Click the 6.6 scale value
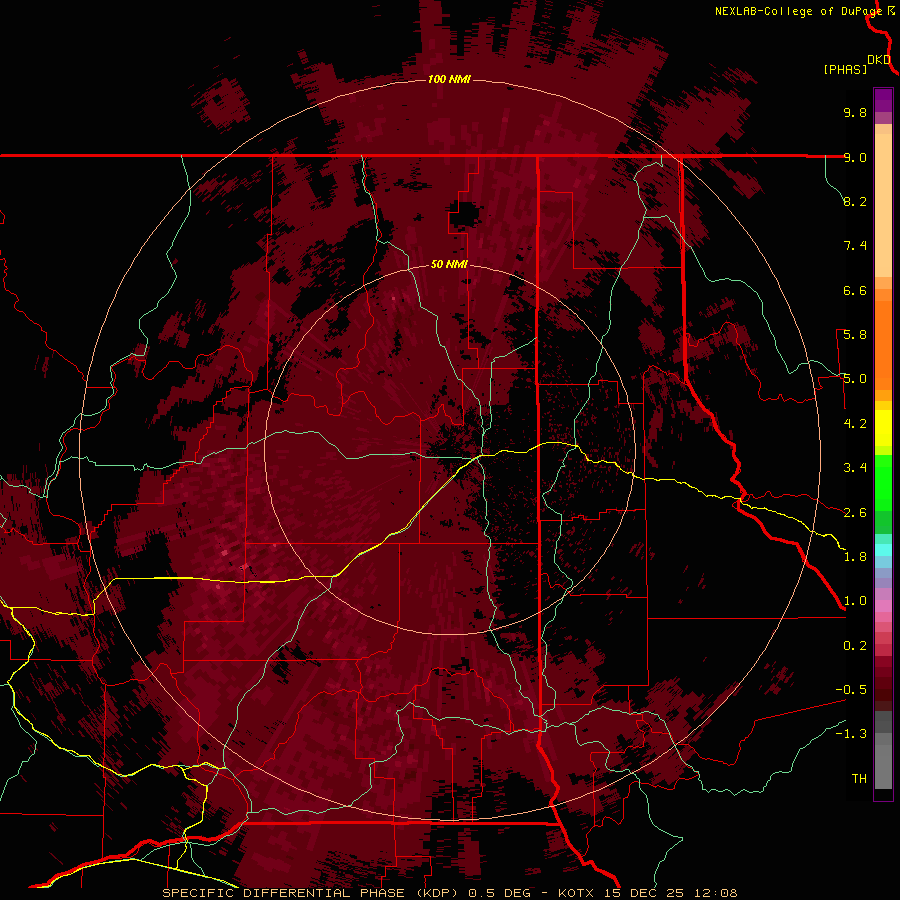Screen dimensions: 900x900 855,290
